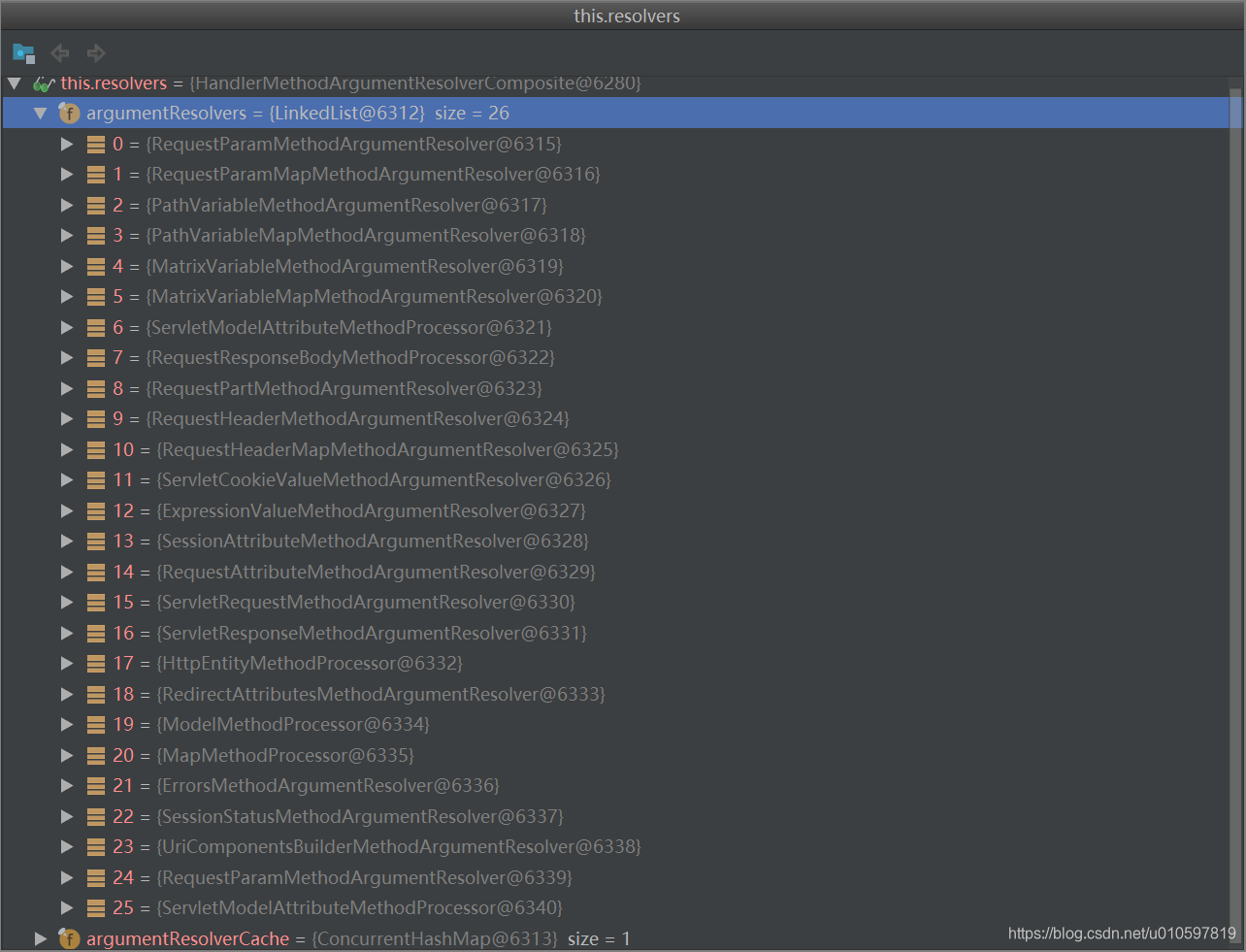The image size is (1246, 952).
Task: Select the MatrixVariableMapMethodArgumentResolver@6320 row
Action: pos(615,297)
